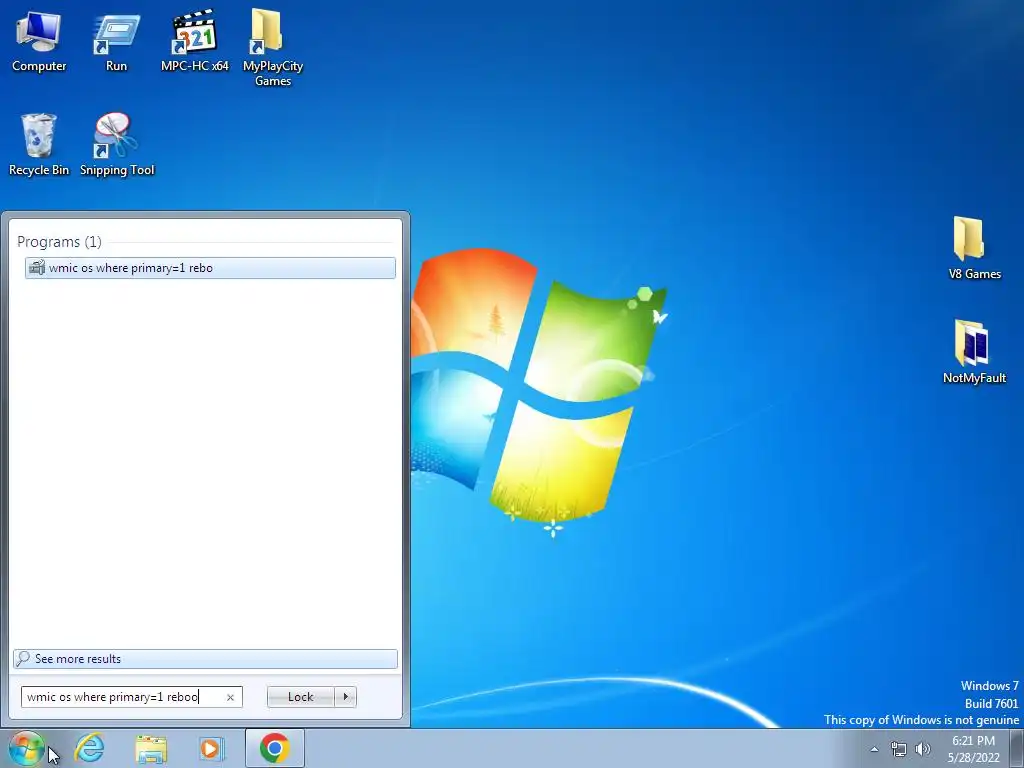The image size is (1024, 768).
Task: Select MPC-HC x64 desktop shortcut
Action: [x=195, y=41]
